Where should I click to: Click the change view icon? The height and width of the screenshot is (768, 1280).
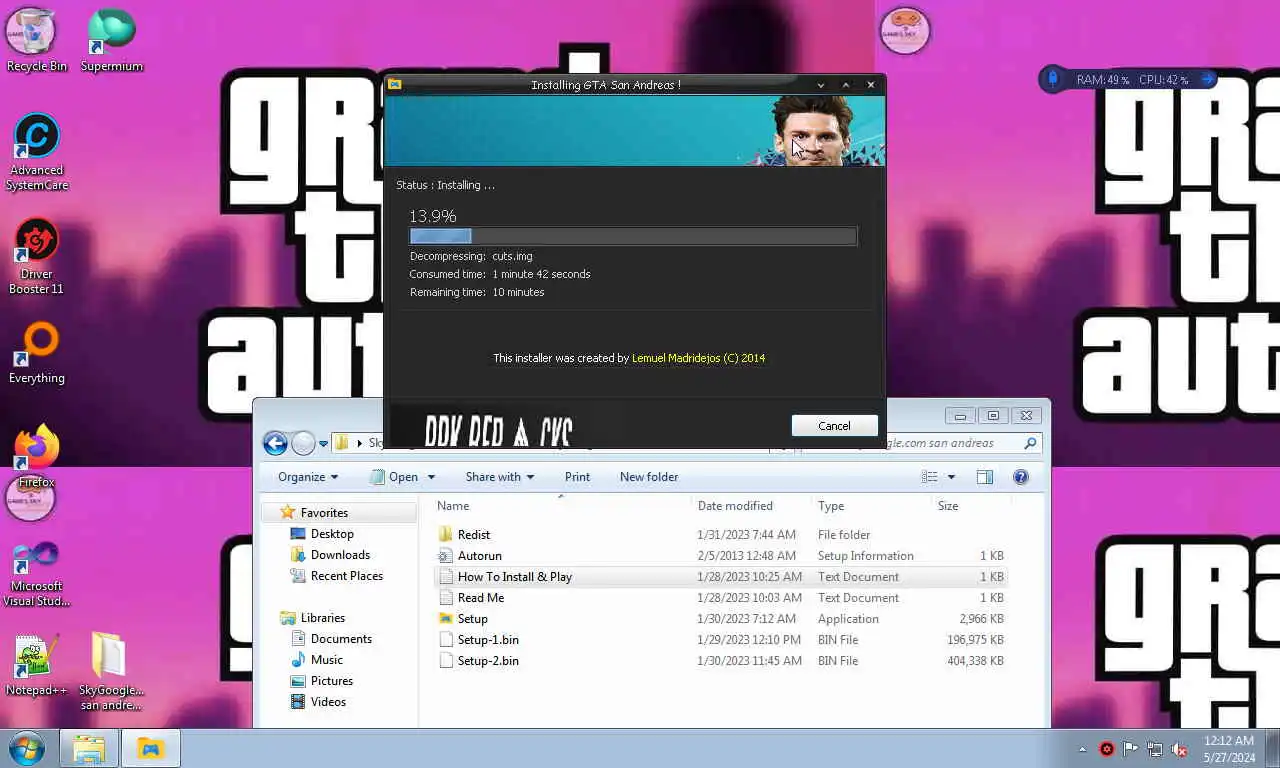pos(929,477)
